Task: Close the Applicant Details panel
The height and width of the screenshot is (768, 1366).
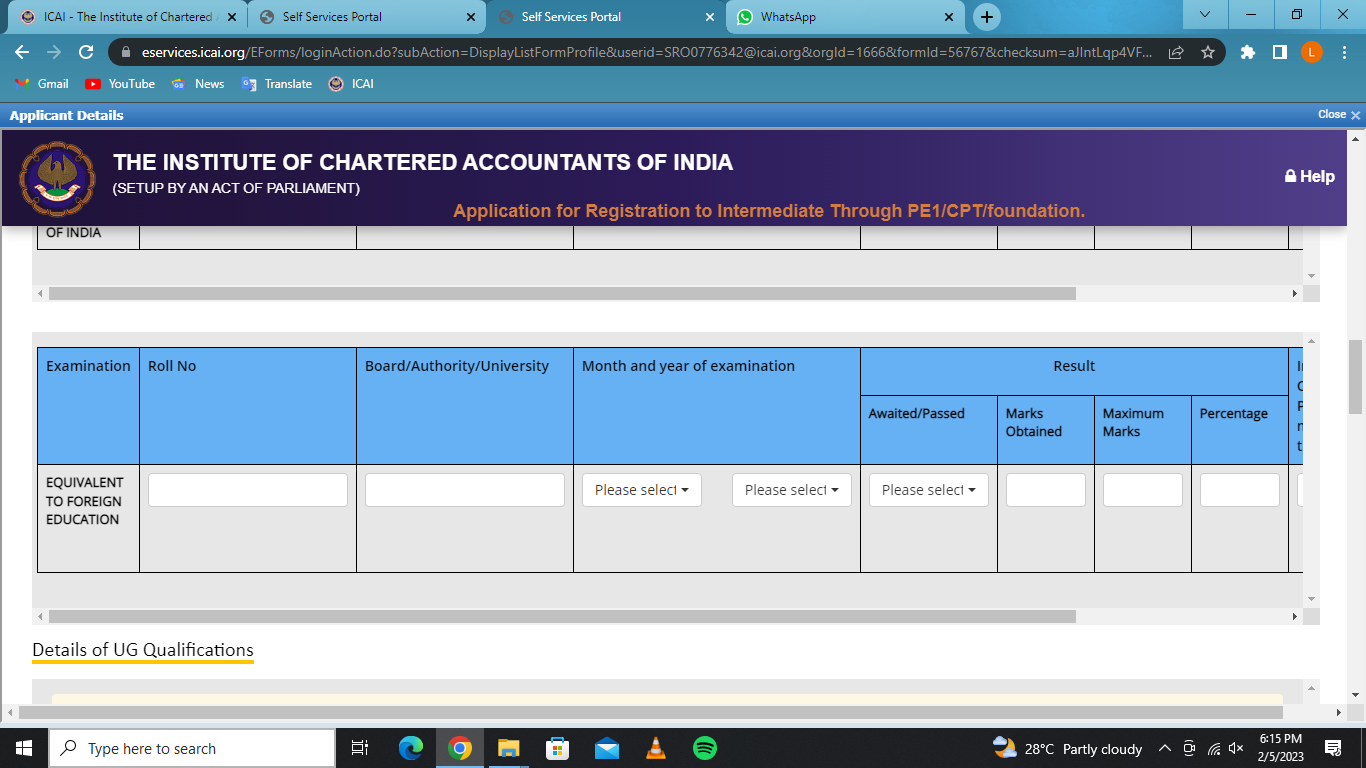Action: [1339, 115]
